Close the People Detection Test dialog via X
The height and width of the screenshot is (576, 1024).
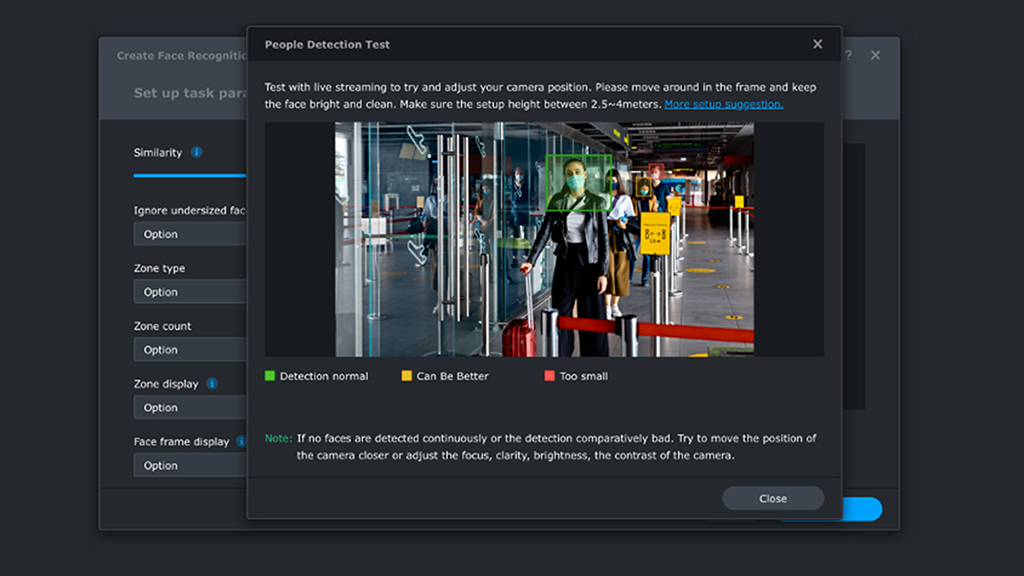[817, 44]
